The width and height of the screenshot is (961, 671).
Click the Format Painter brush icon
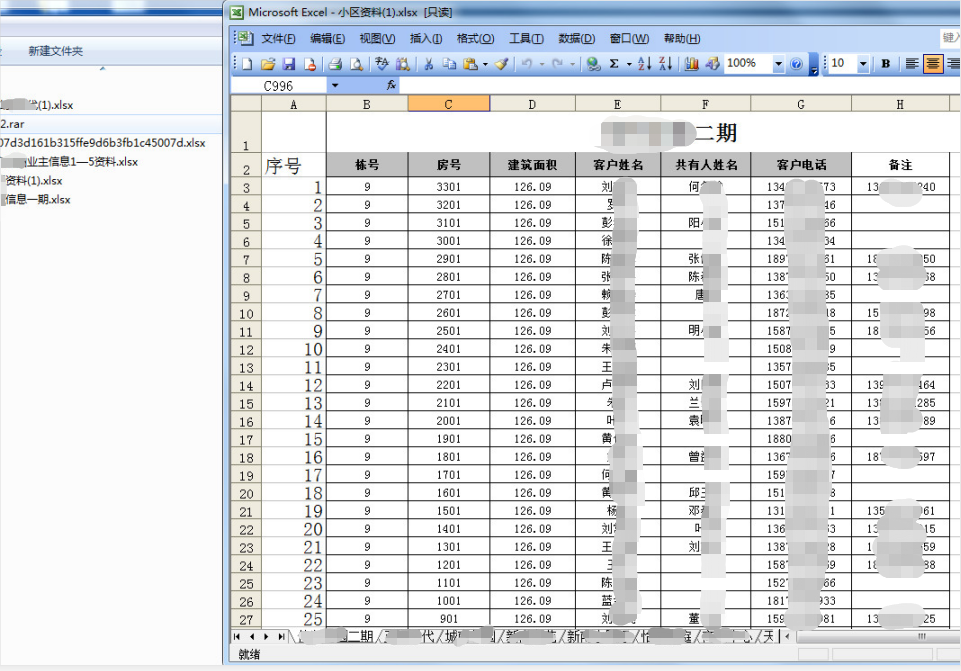click(501, 64)
